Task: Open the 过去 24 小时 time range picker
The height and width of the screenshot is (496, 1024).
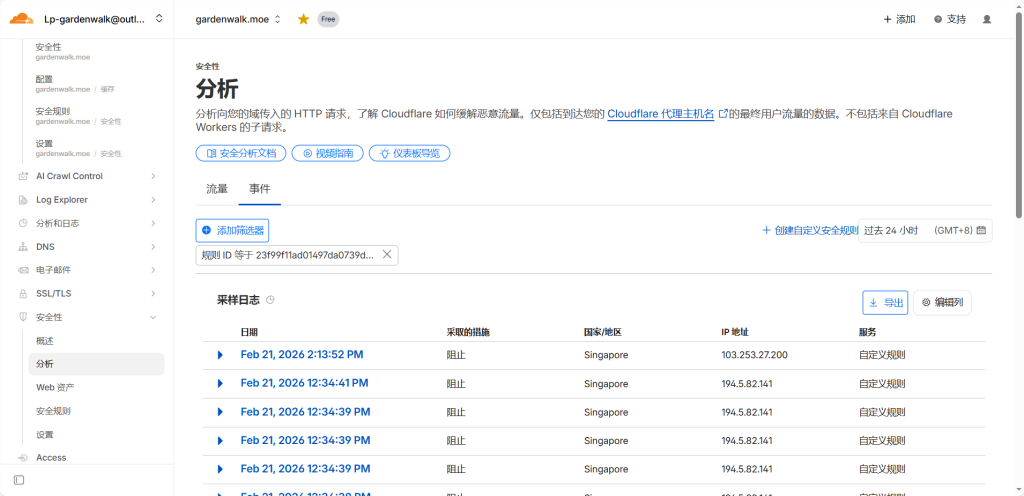Action: 925,230
